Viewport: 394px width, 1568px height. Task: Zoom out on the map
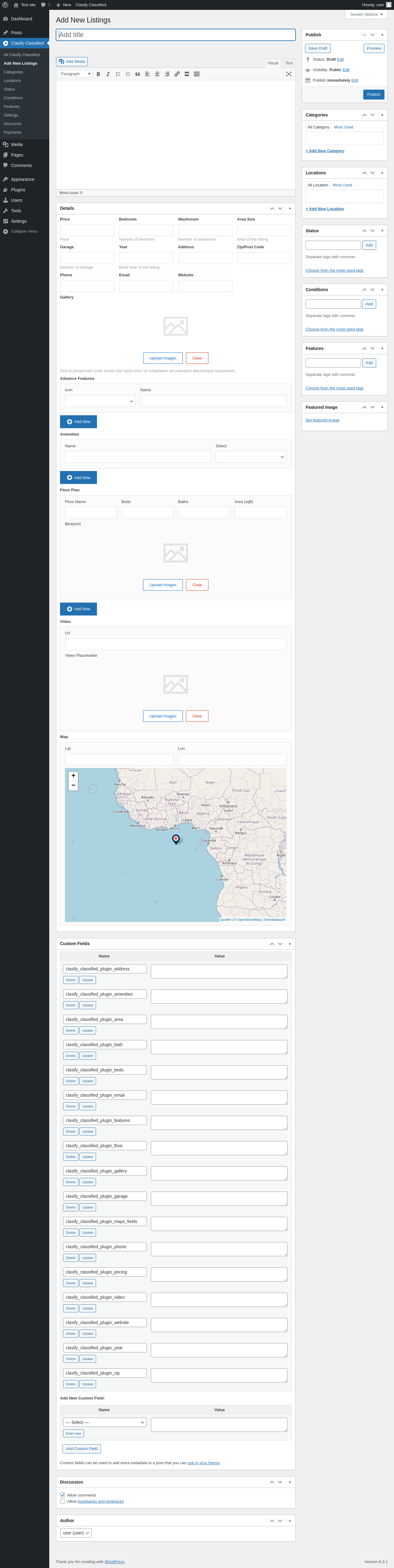point(74,785)
